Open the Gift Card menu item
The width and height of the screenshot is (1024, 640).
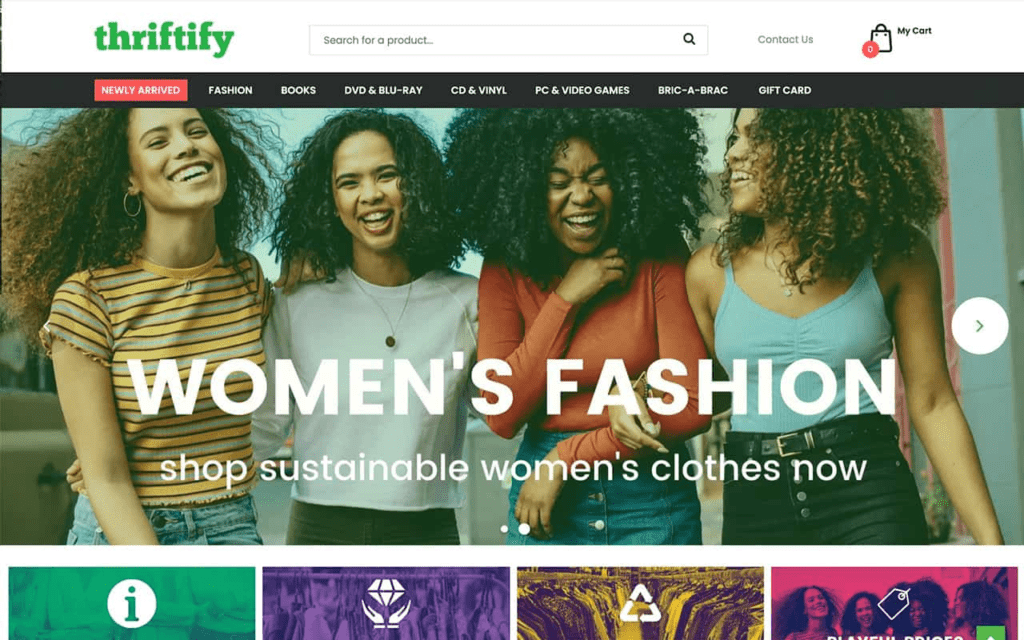click(784, 90)
